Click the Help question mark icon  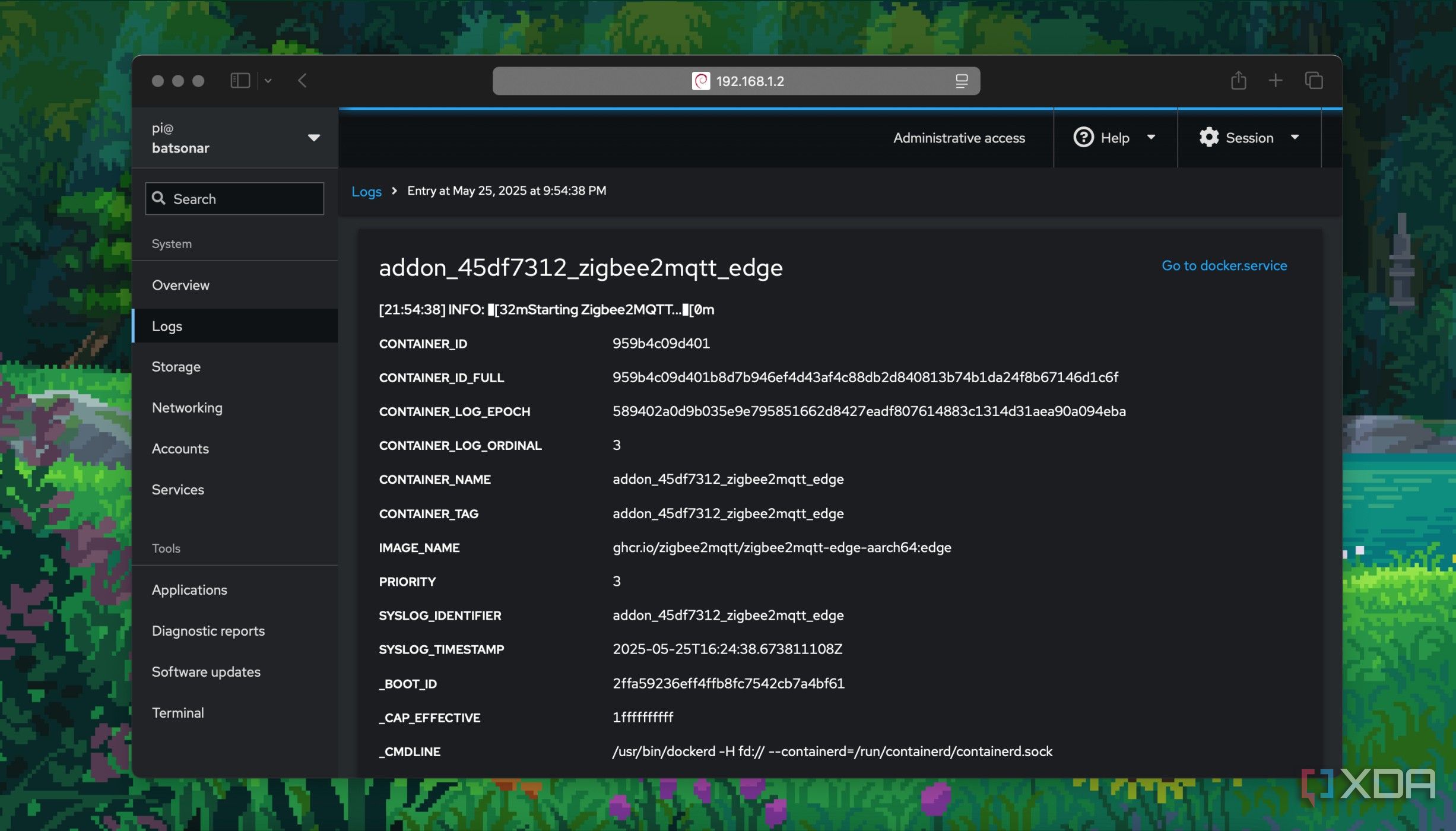coord(1083,137)
